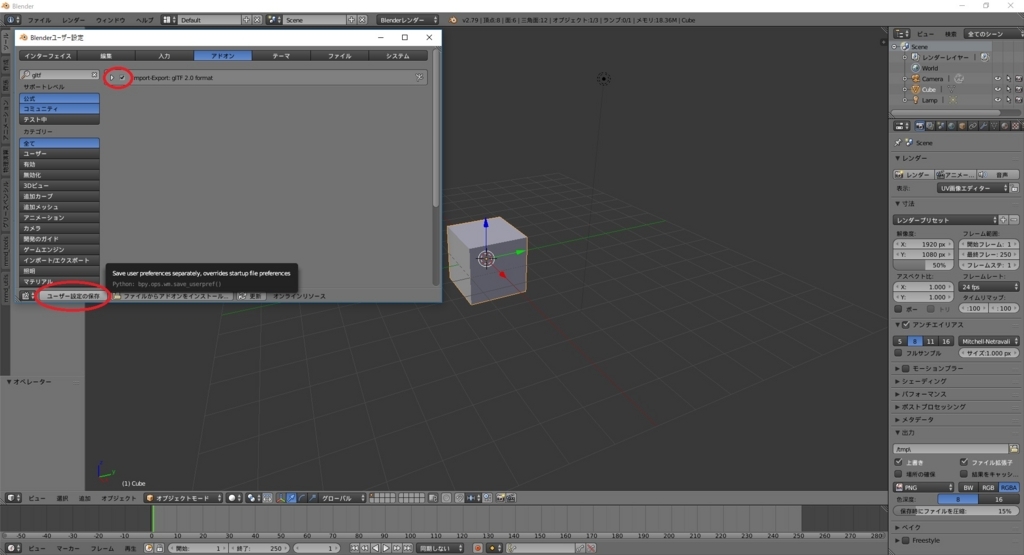Click the OpenGL render animation clapper icon
The height and width of the screenshot is (555, 1024).
511,498
